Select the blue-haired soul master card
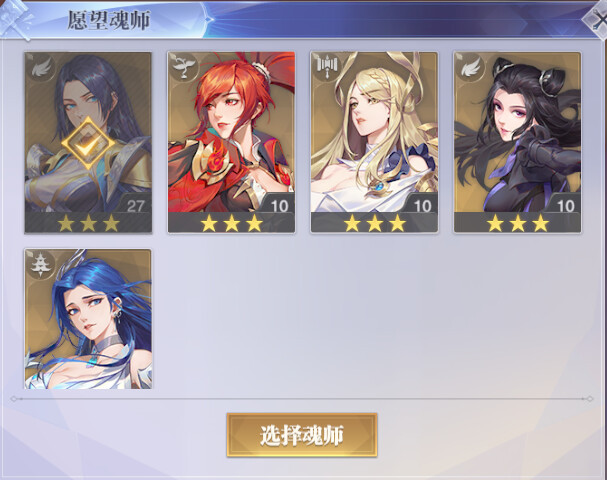 tap(88, 319)
